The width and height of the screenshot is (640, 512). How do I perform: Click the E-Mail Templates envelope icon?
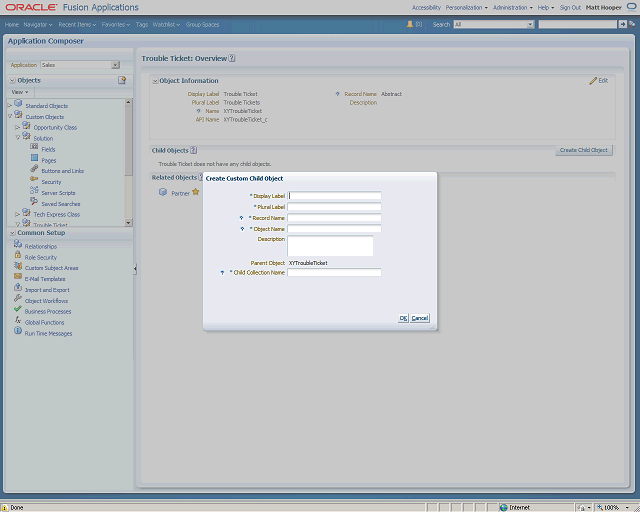point(18,276)
